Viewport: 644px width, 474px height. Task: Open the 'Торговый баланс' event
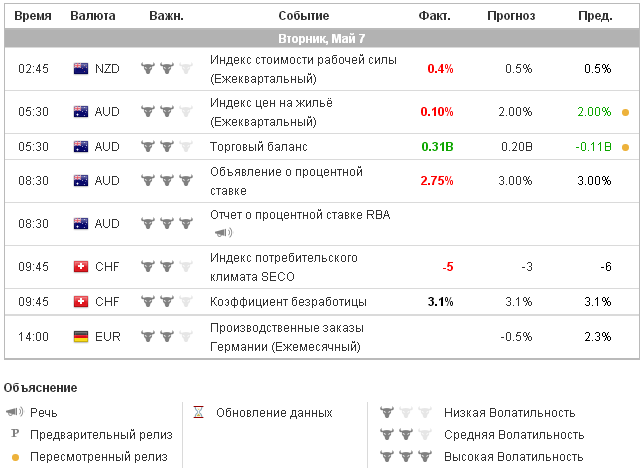pos(258,147)
